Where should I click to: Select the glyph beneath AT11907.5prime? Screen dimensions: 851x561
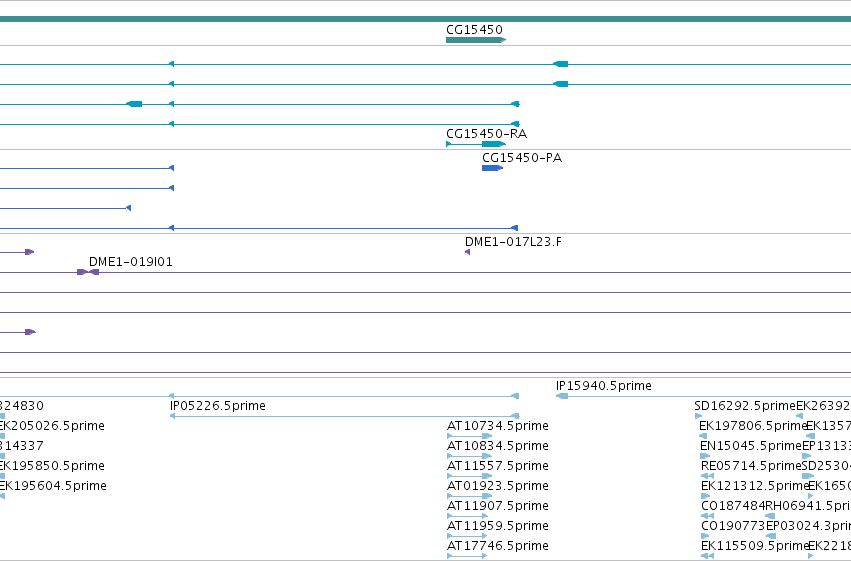point(467,516)
